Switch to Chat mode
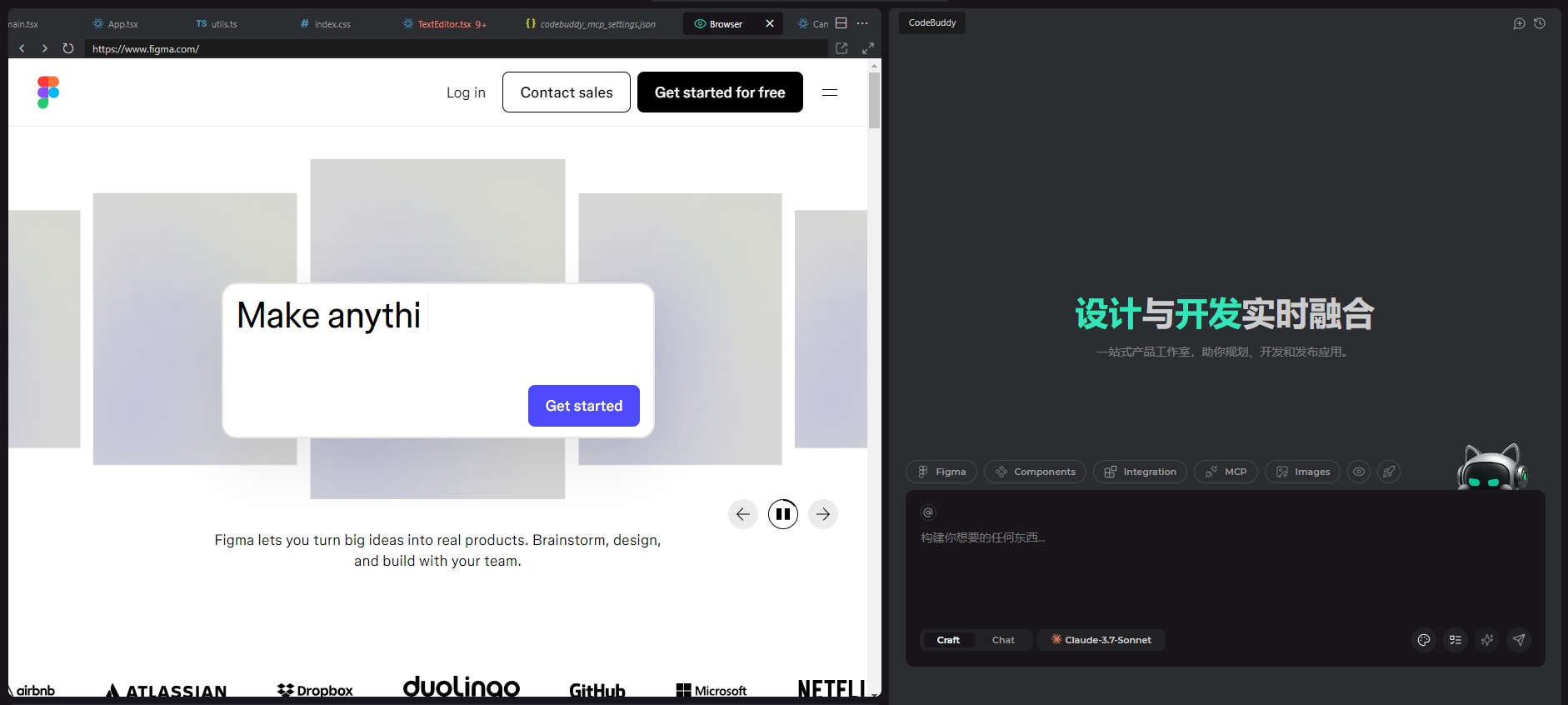The height and width of the screenshot is (705, 1568). 1003,640
